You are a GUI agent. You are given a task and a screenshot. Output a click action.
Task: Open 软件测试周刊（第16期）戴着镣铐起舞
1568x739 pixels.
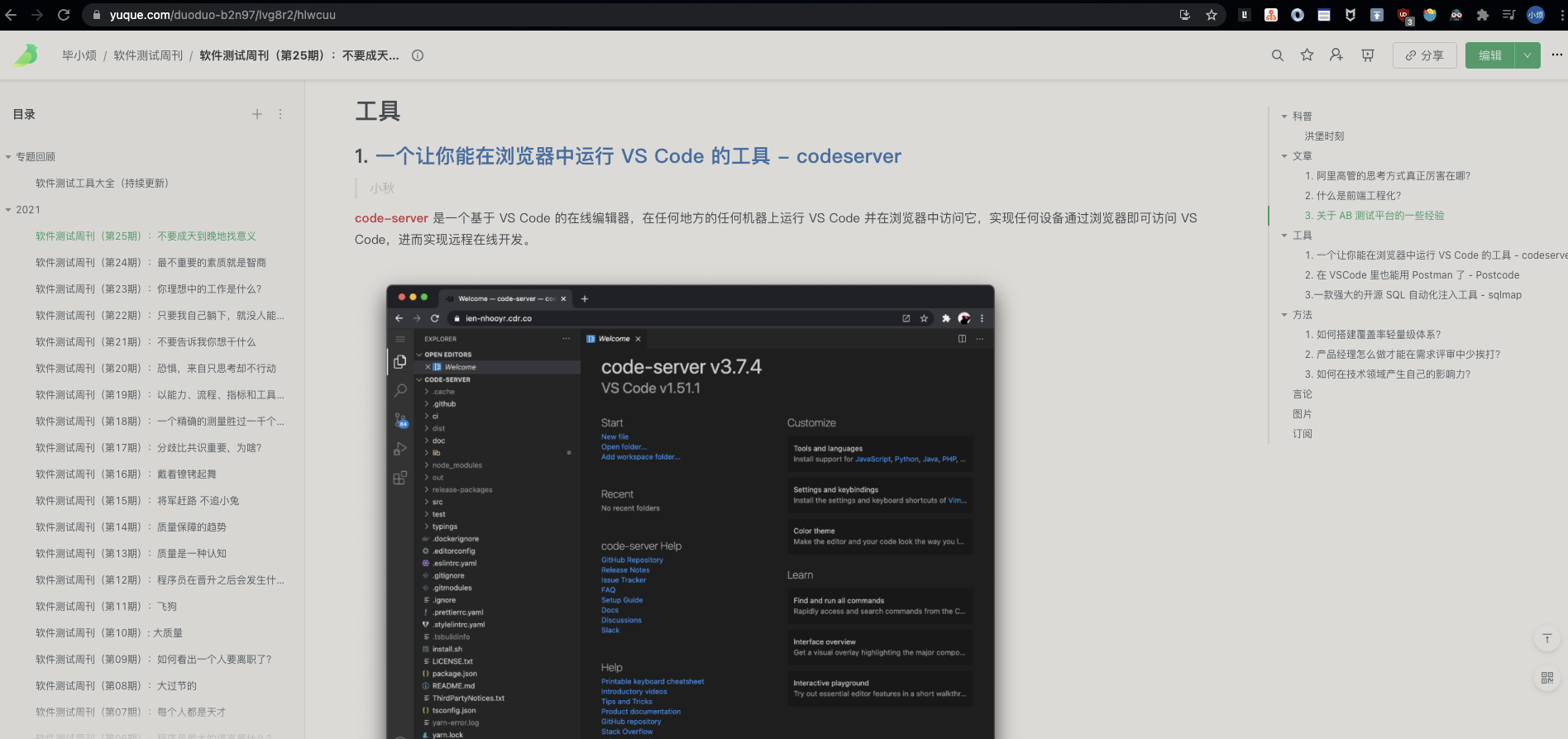click(x=126, y=474)
